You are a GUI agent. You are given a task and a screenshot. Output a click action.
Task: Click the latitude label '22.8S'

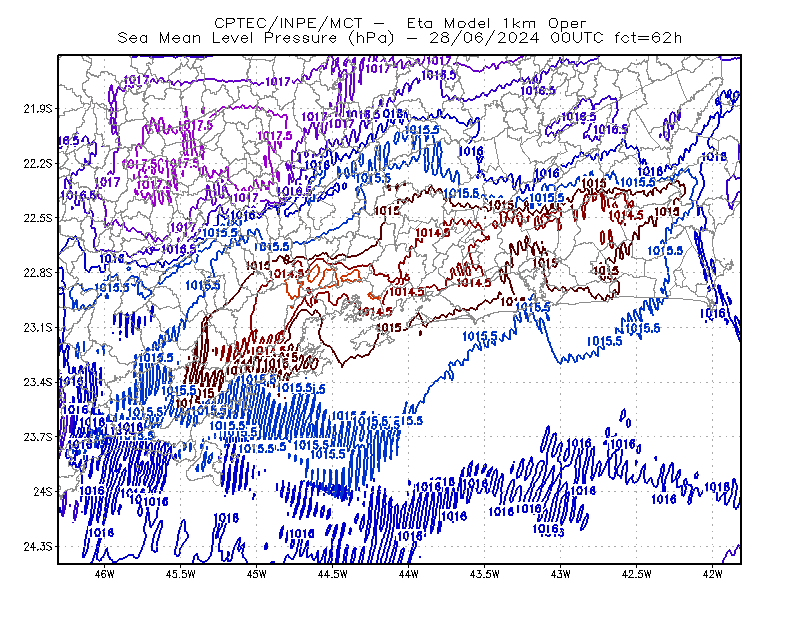point(38,273)
